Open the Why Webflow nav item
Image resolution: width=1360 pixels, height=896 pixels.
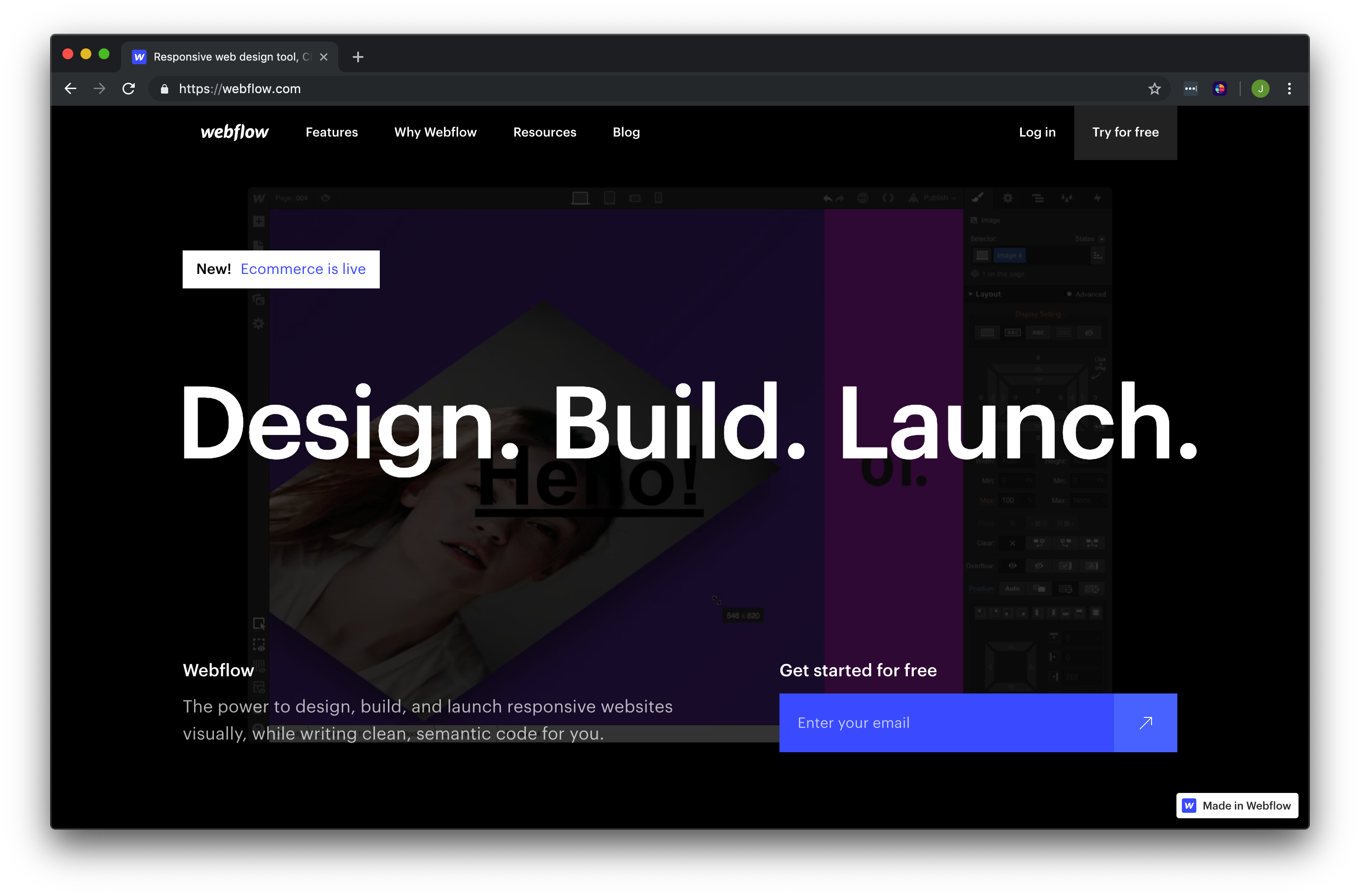pos(435,132)
